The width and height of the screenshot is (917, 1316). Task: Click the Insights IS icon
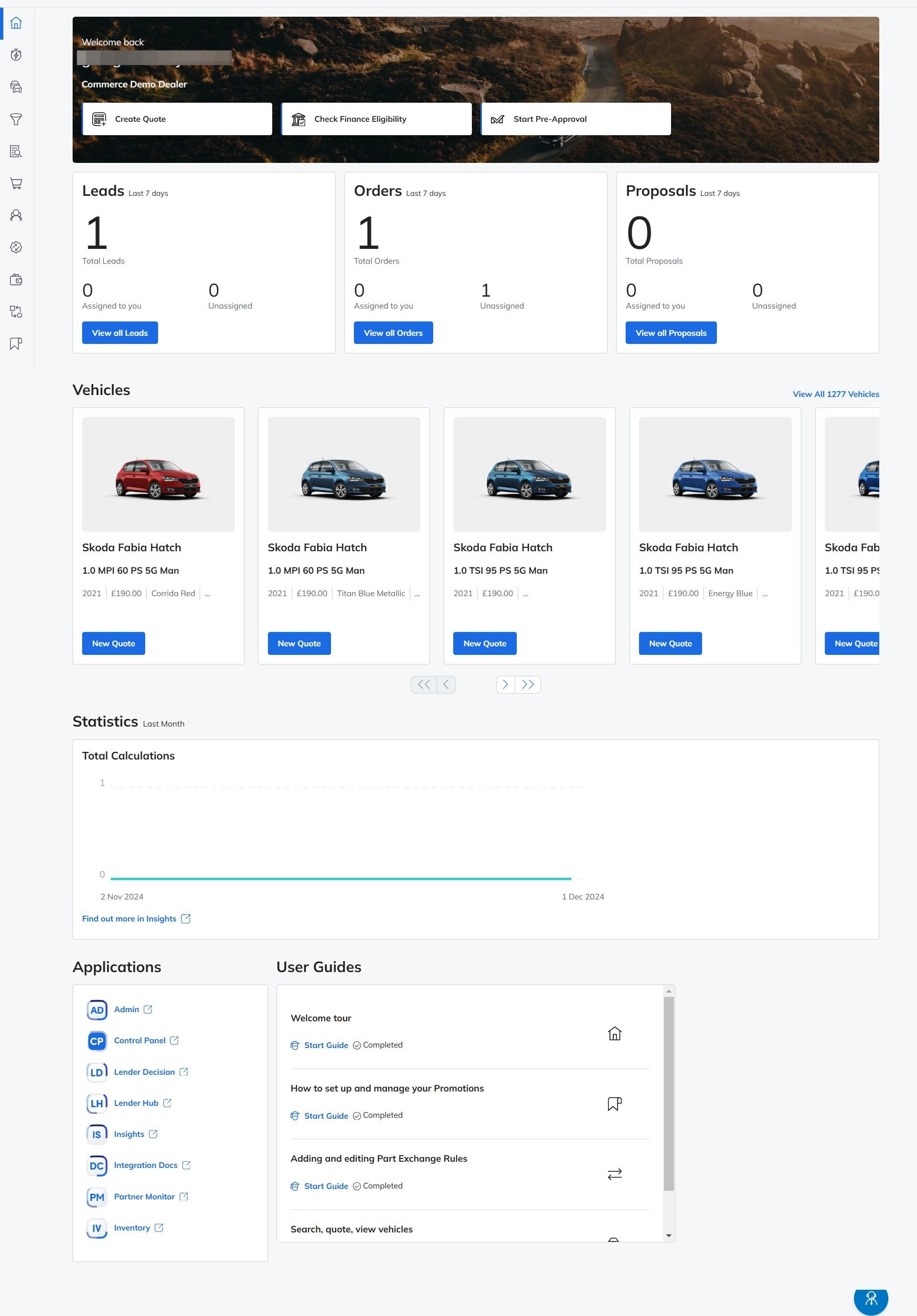pyautogui.click(x=97, y=1134)
